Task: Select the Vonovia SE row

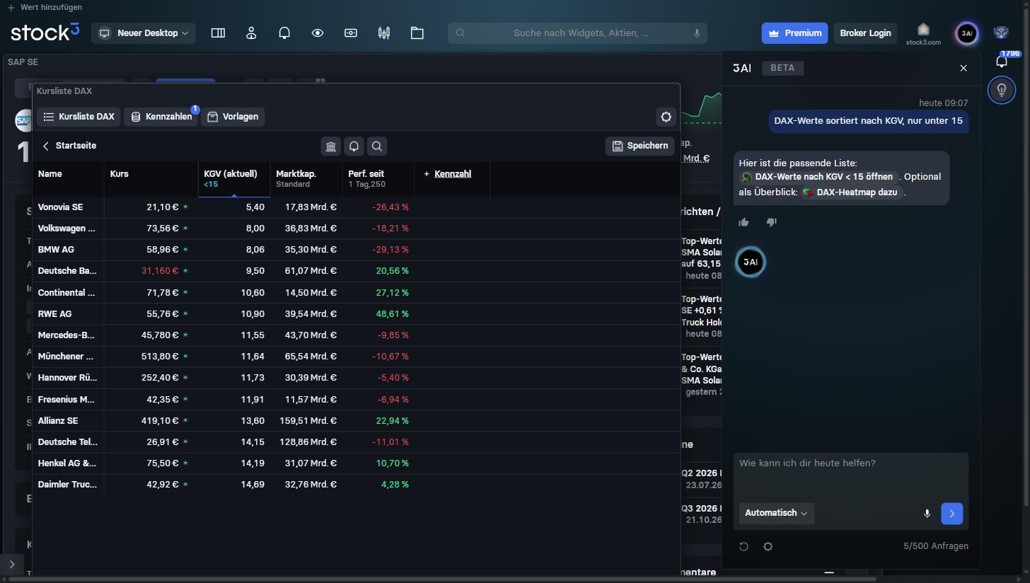Action: 356,207
